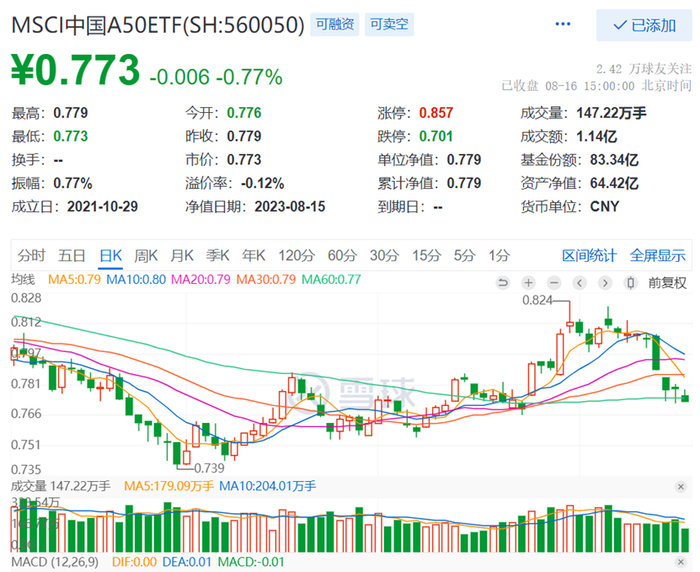Click the MA30:0.79 moving average label
Screen dimensions: 700x572
(266, 280)
